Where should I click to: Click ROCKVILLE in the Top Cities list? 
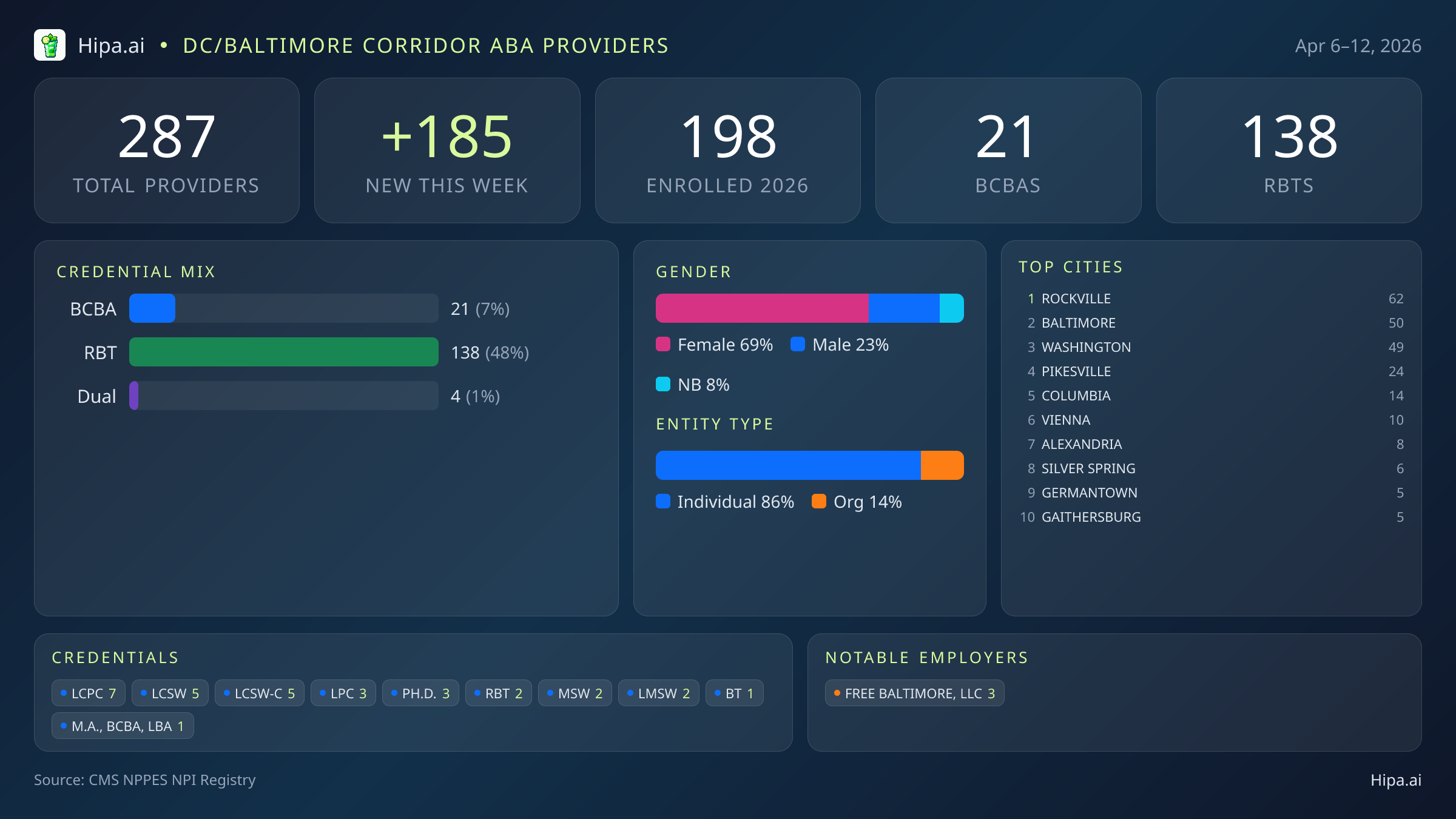[1076, 298]
